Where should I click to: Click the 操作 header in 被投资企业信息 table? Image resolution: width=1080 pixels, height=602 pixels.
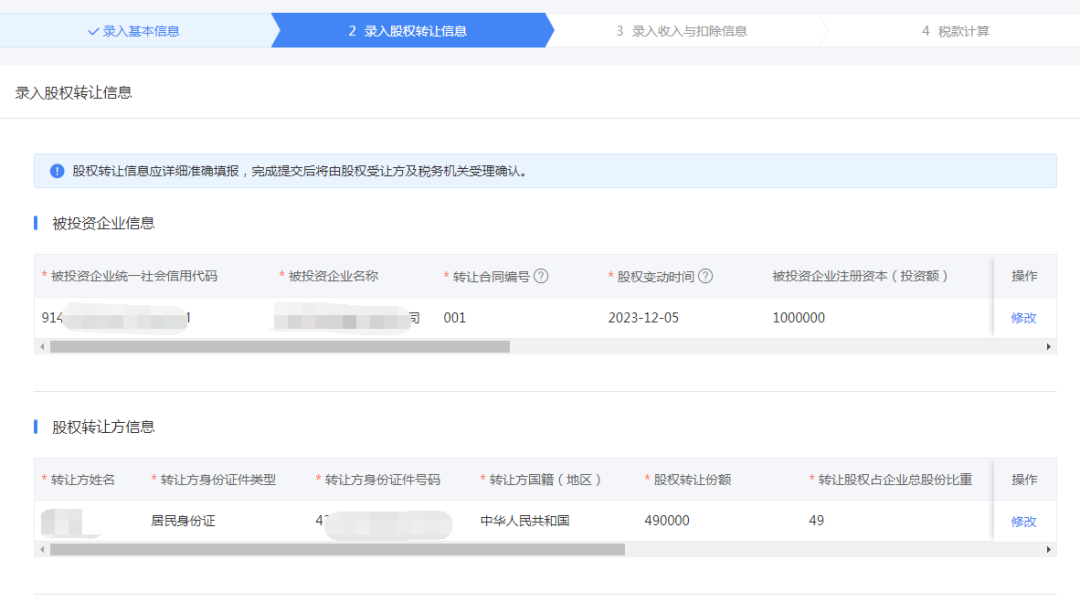pyautogui.click(x=1024, y=276)
